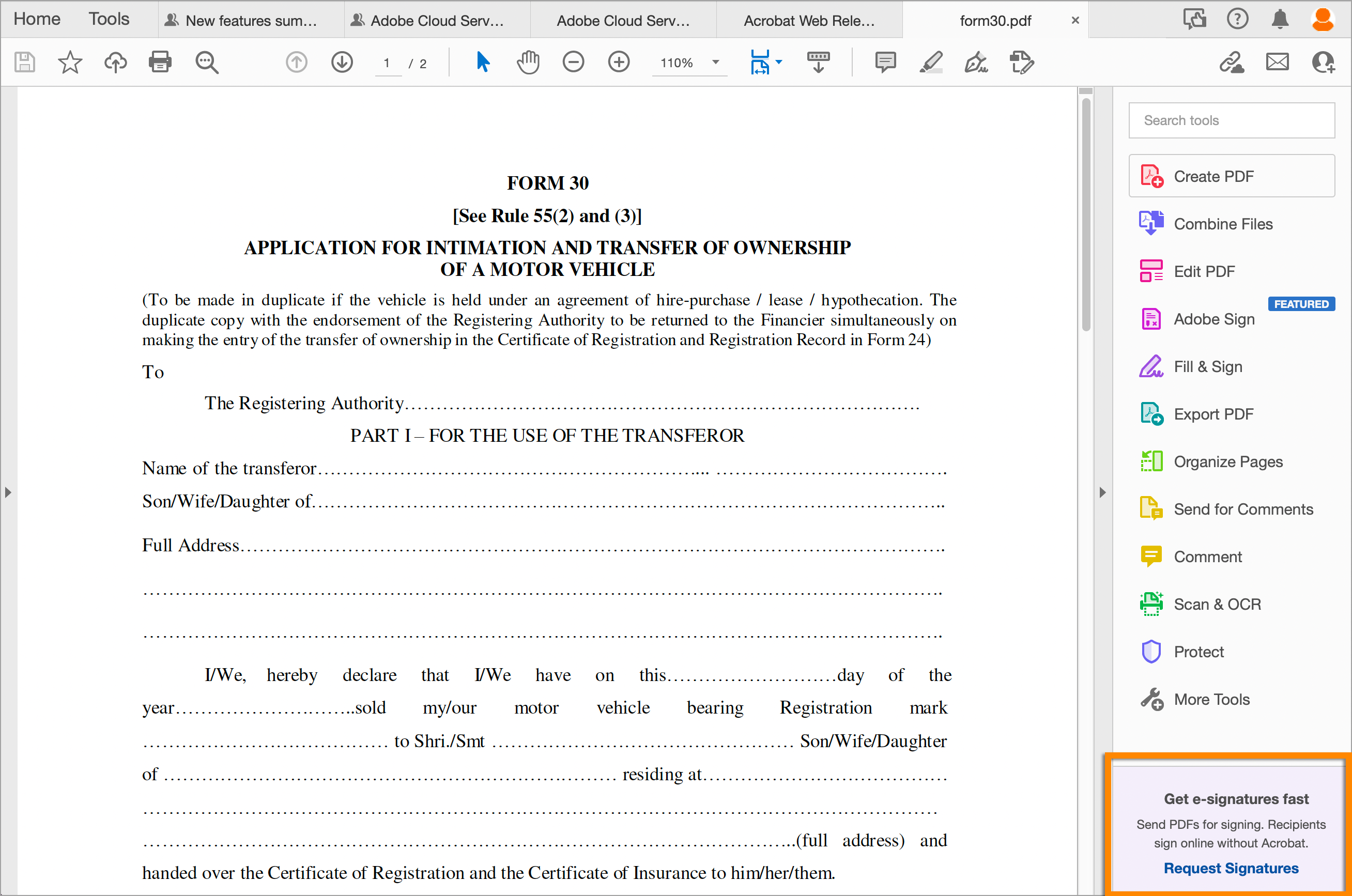This screenshot has height=896, width=1352.
Task: Click the Request Signatures link
Action: click(1231, 868)
